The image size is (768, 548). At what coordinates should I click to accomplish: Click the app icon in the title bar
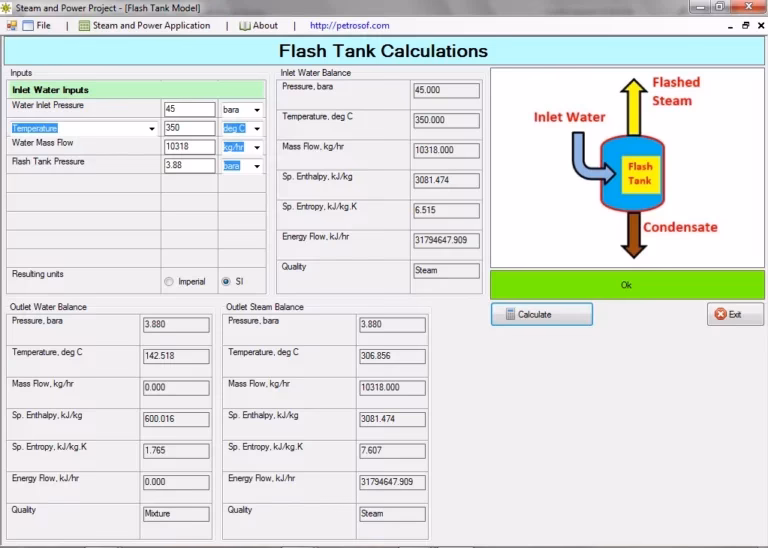[x=6, y=8]
